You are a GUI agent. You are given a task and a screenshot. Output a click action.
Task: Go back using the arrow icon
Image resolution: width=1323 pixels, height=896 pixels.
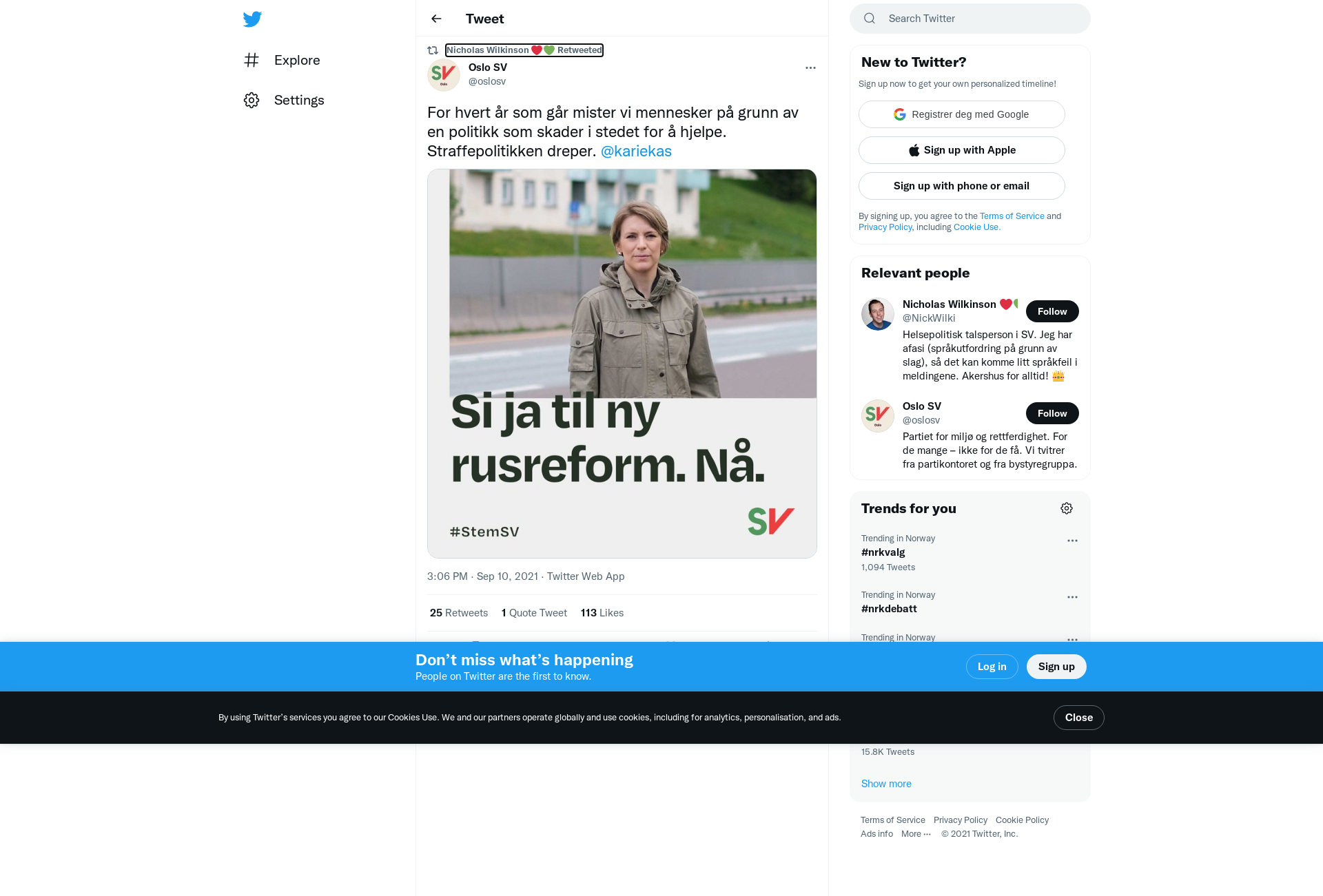(436, 19)
